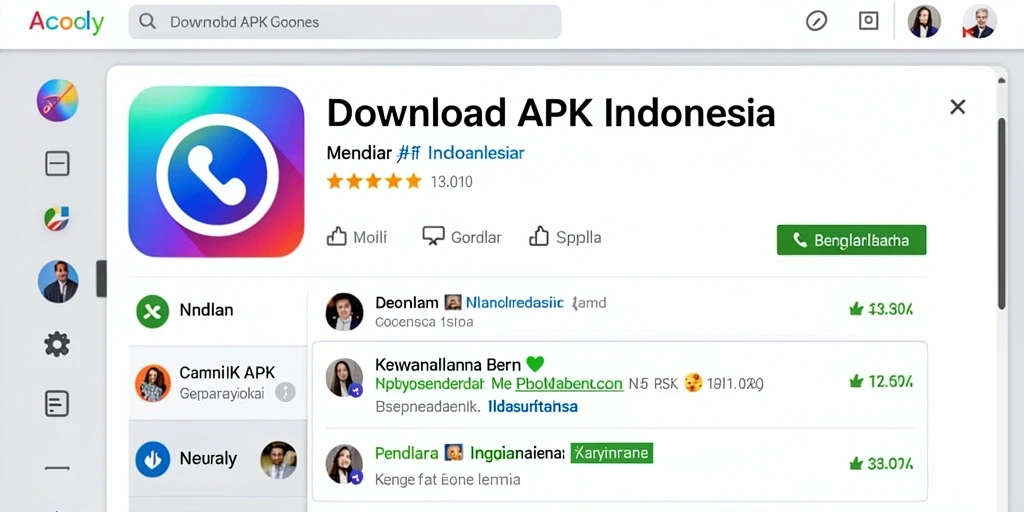
Task: Open the square target icon in the top bar
Action: (x=868, y=21)
